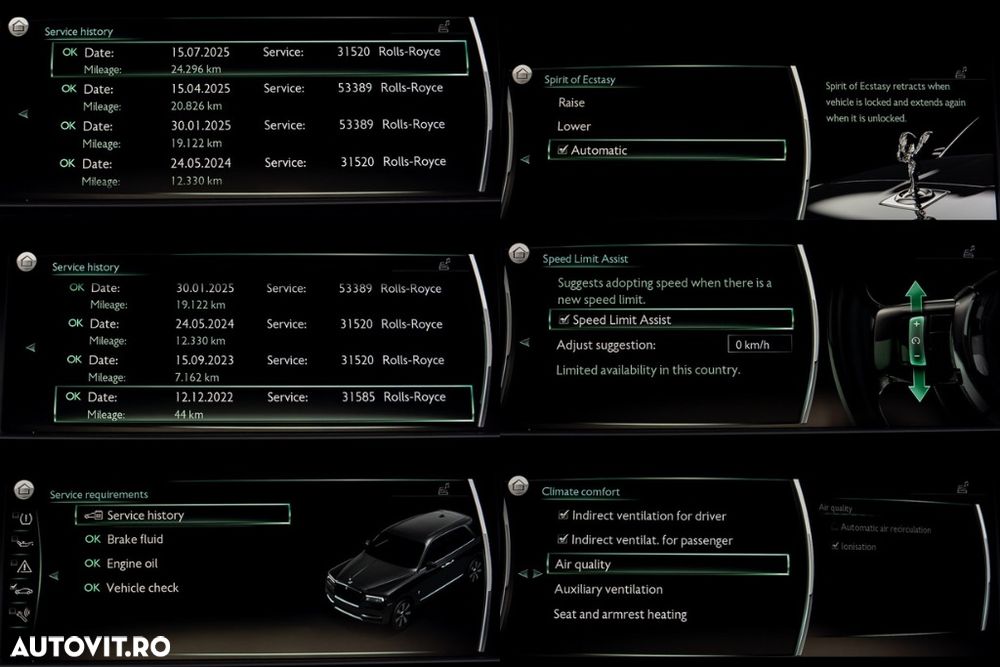Select the 12.12.2022 service record
Screen dimensions: 1000x667
[263, 404]
